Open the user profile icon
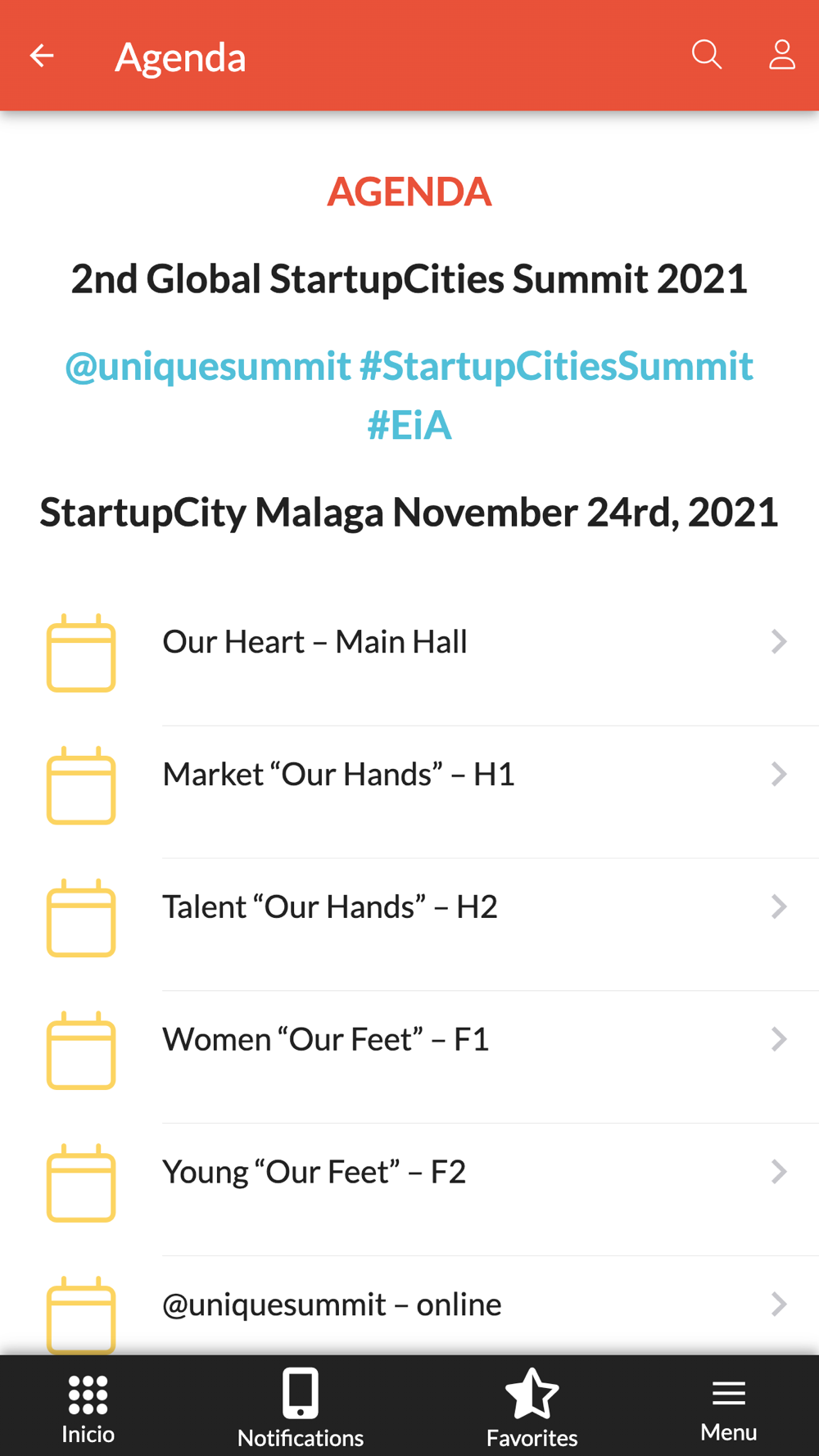819x1456 pixels. pyautogui.click(x=782, y=55)
